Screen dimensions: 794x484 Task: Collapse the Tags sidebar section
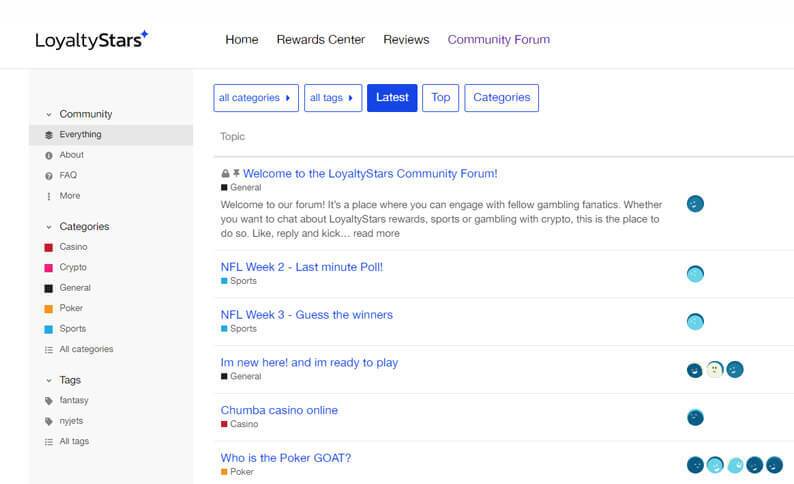coord(49,380)
